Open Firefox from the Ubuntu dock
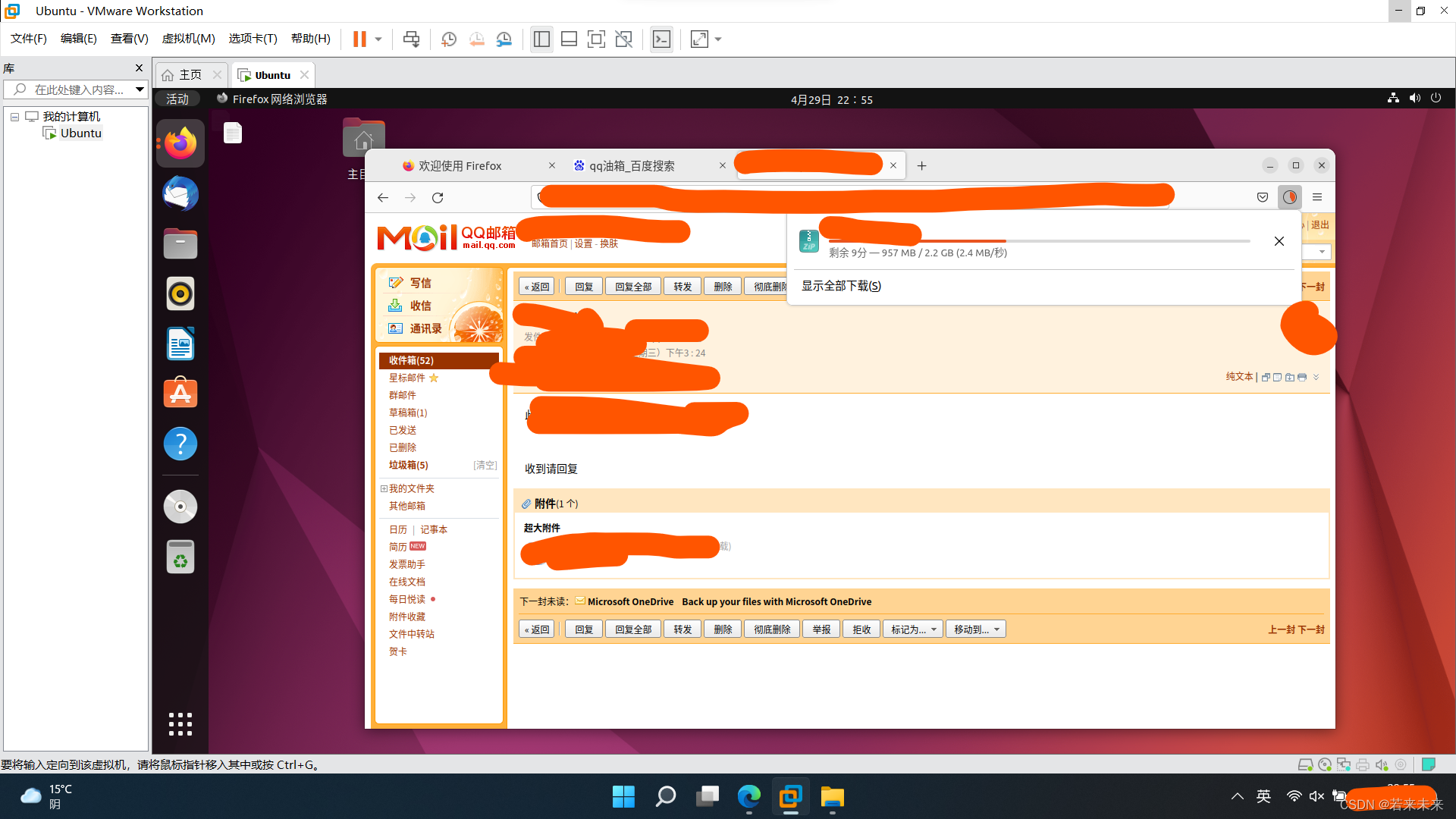This screenshot has height=819, width=1456. point(180,143)
